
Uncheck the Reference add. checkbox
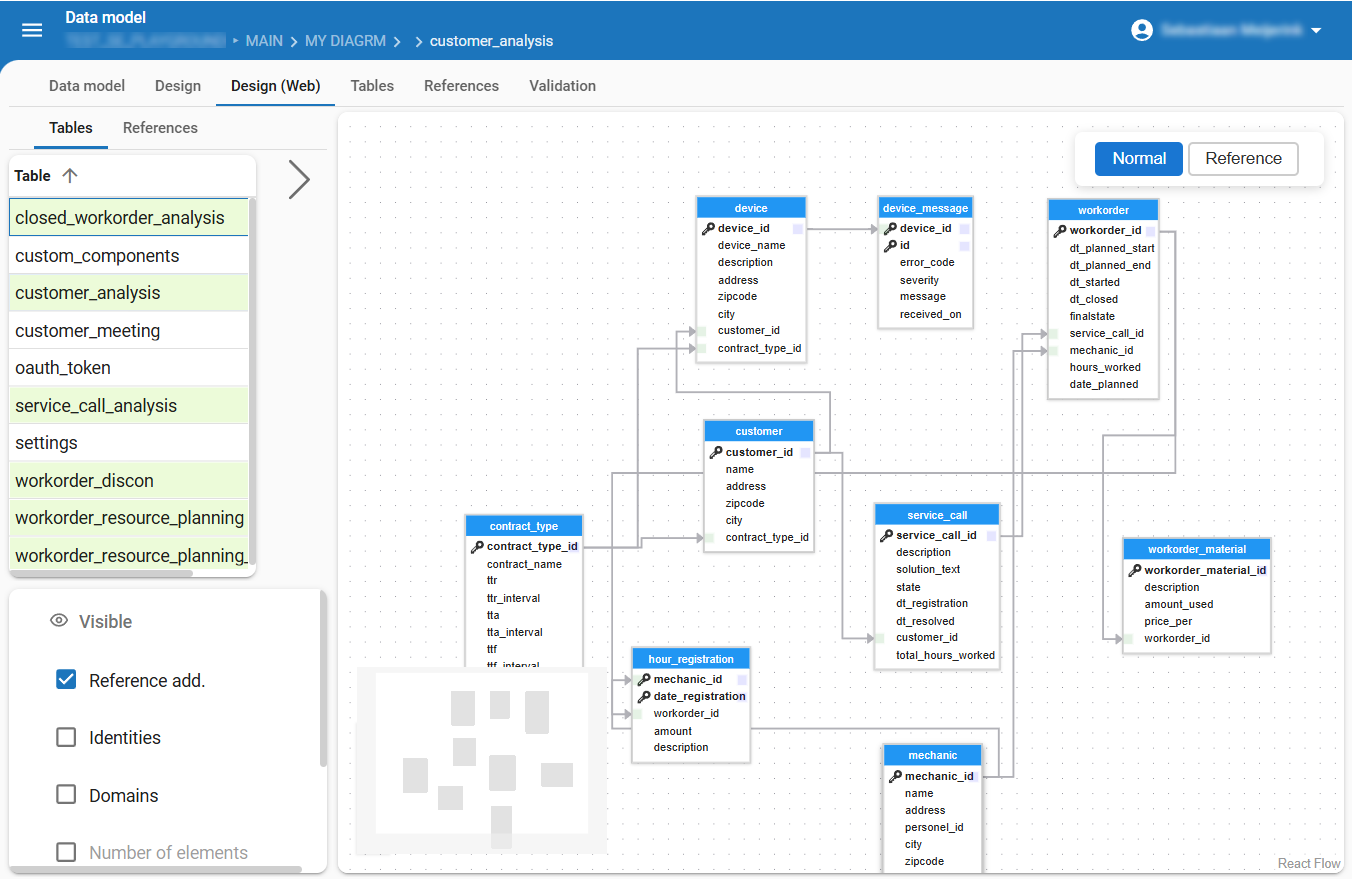pyautogui.click(x=66, y=680)
